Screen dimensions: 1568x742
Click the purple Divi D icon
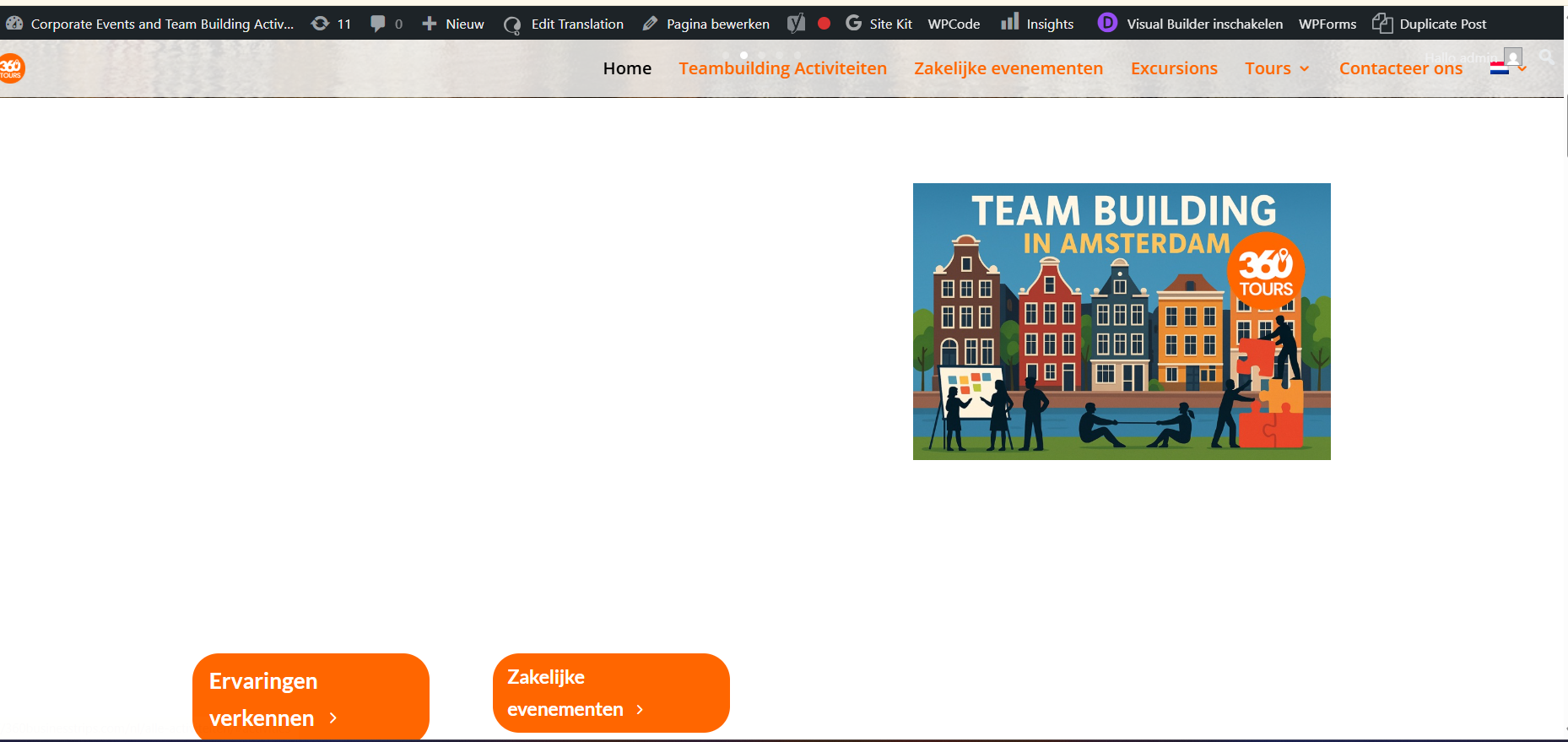(1107, 23)
